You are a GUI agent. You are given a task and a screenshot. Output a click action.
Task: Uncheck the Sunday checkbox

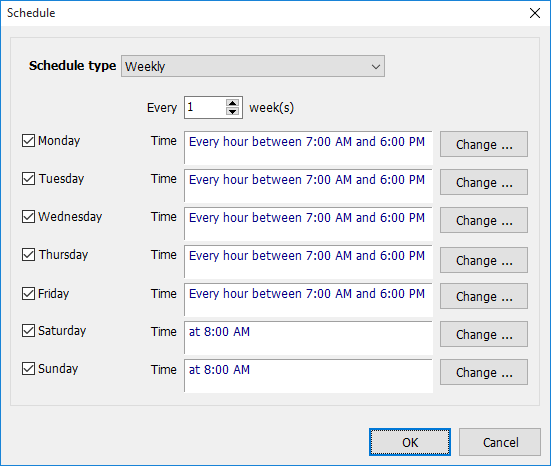[28, 369]
